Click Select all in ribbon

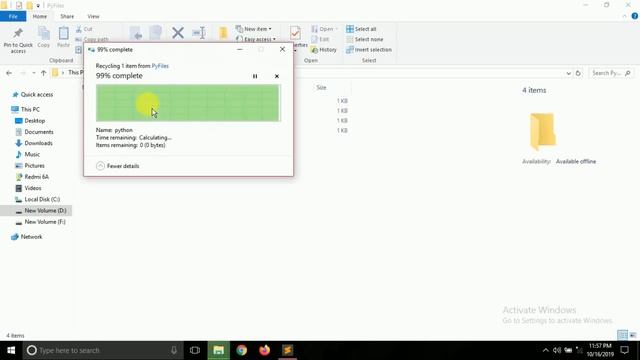361,29
